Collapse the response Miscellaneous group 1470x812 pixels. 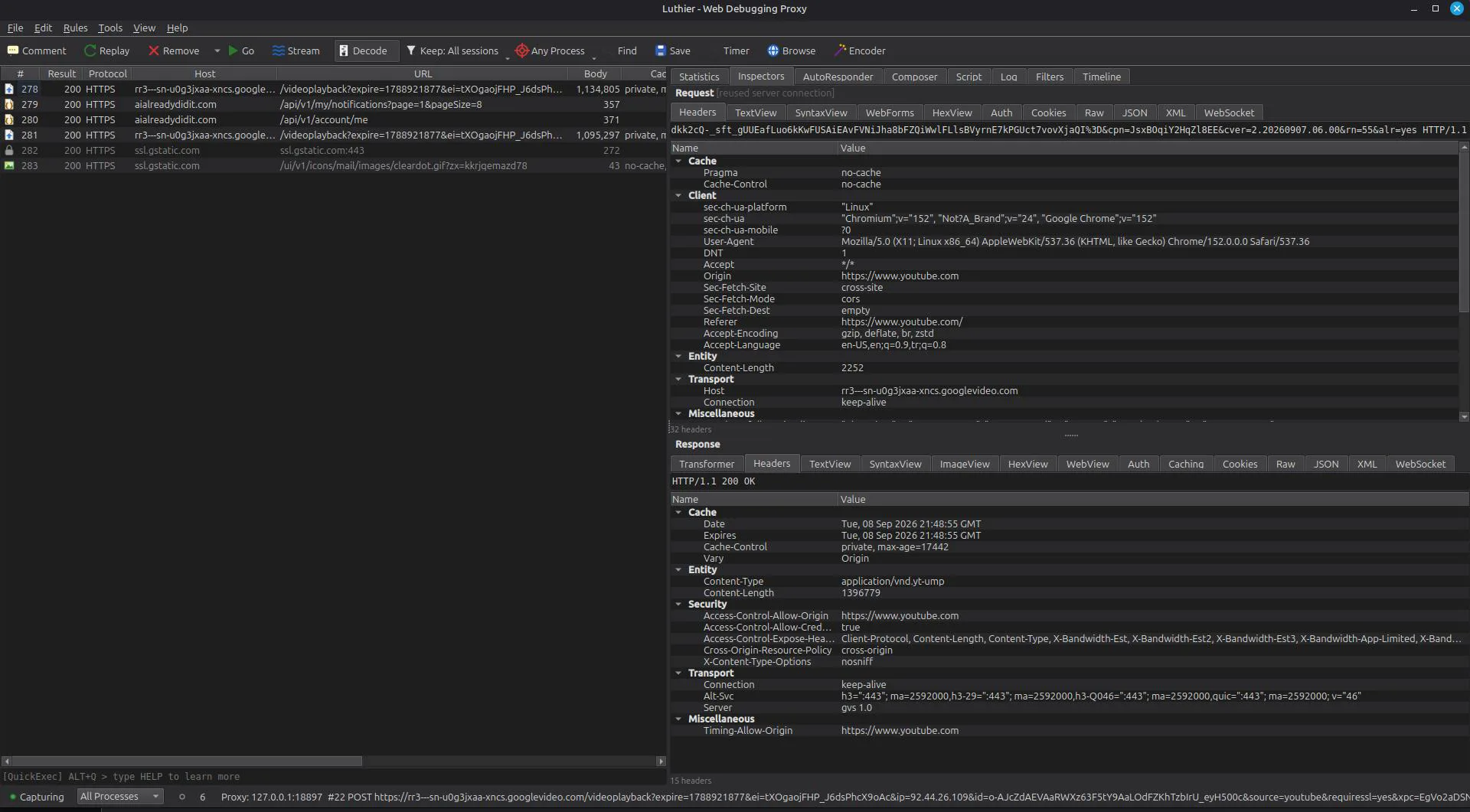point(678,719)
